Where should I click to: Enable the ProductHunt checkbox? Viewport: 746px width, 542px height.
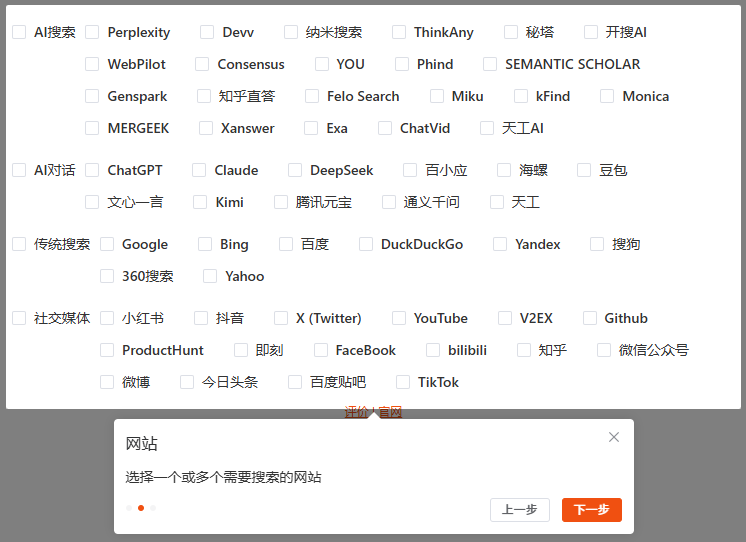pos(107,350)
